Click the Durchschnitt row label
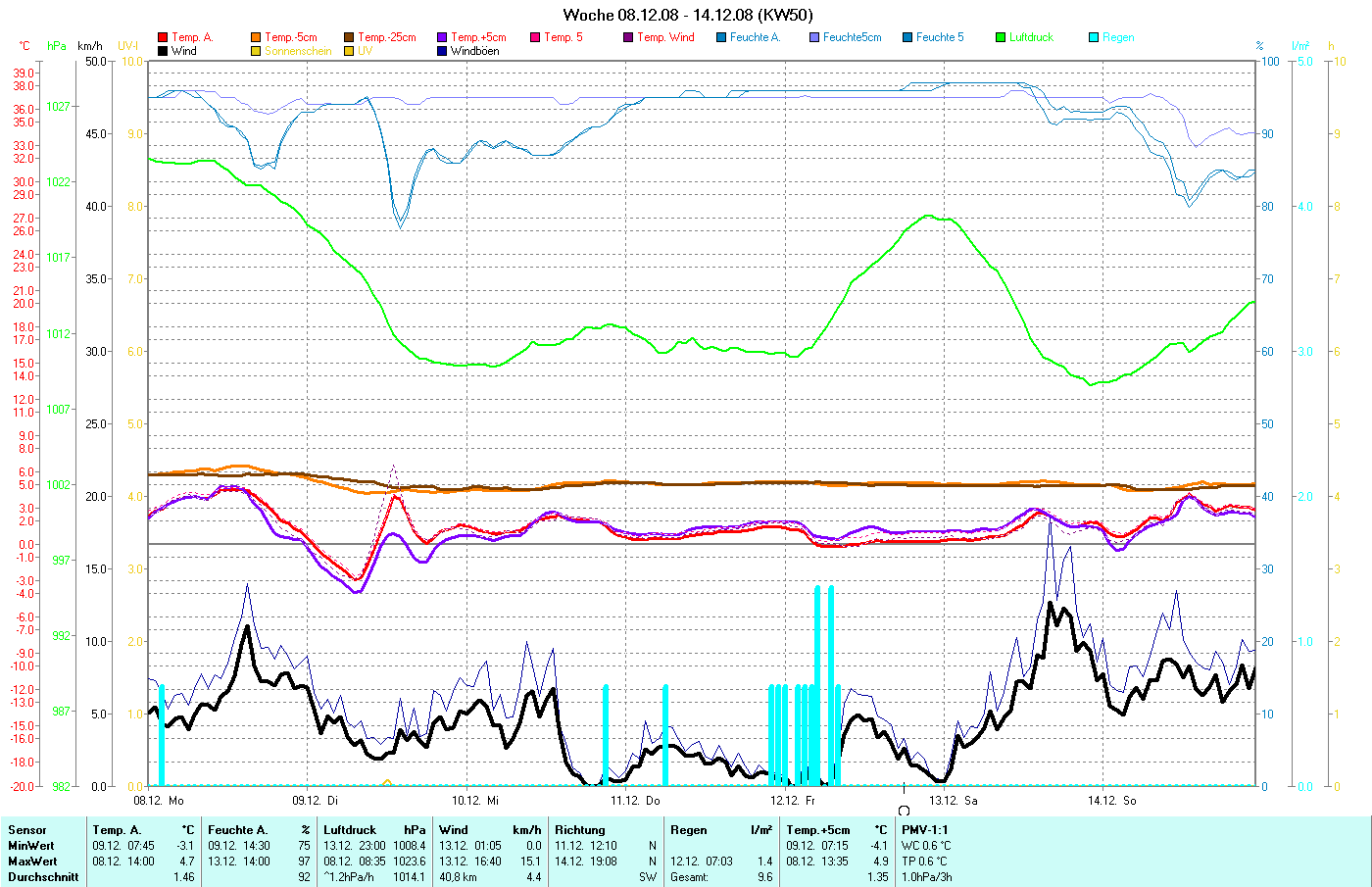This screenshot has width=1372, height=887. click(43, 877)
